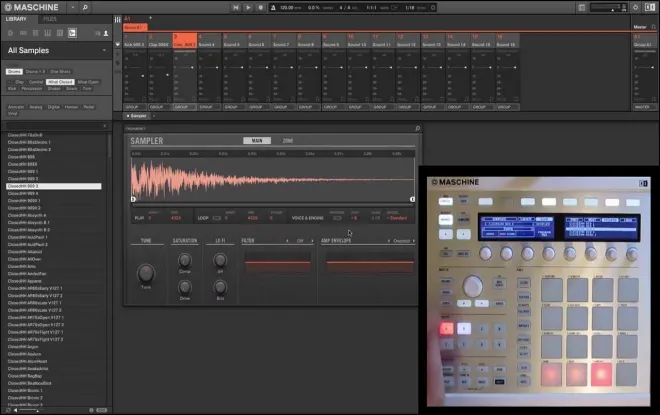
Task: Select the Instruments file type icon in Library
Action: pos(48,33)
